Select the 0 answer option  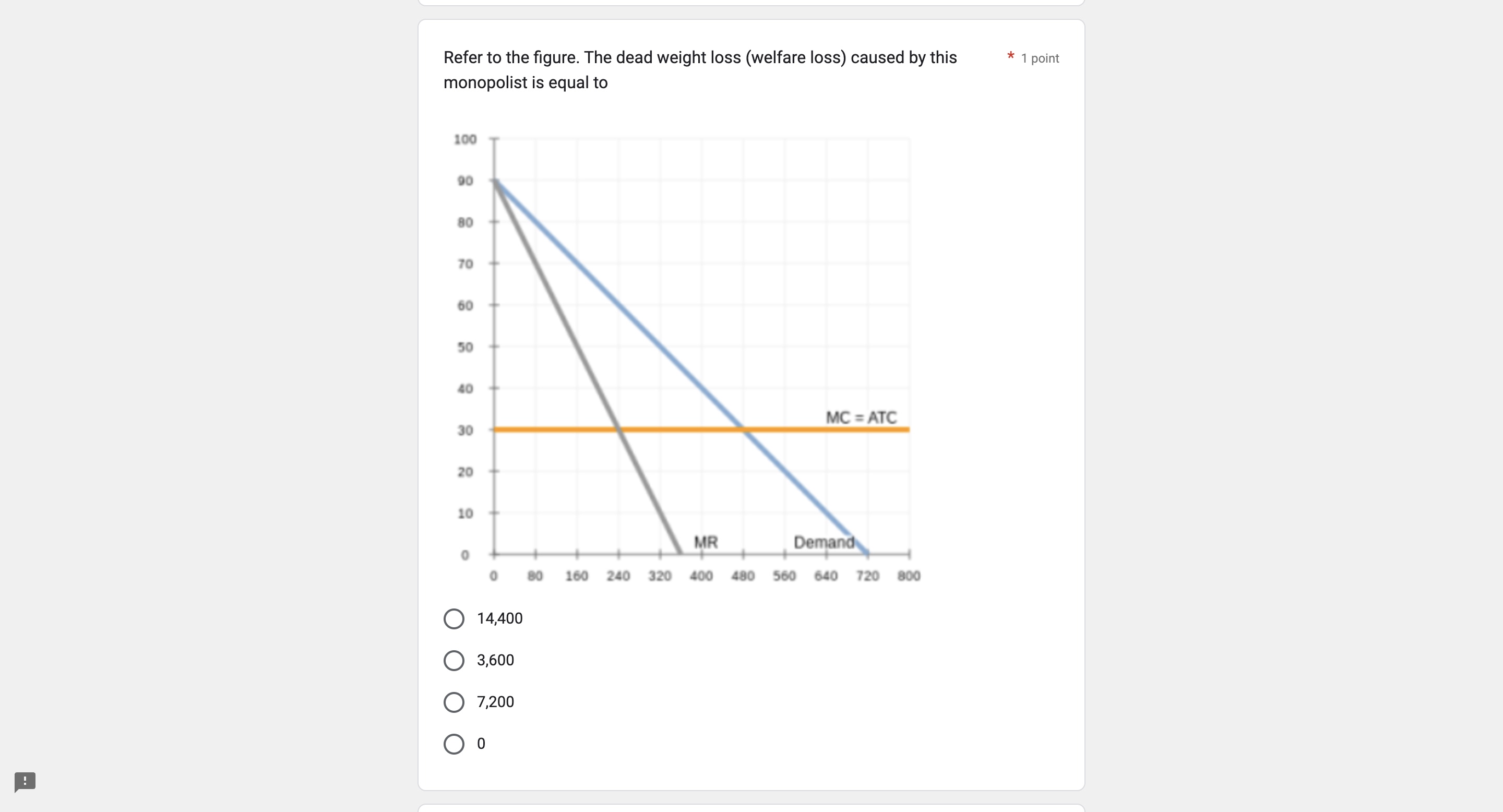click(454, 744)
